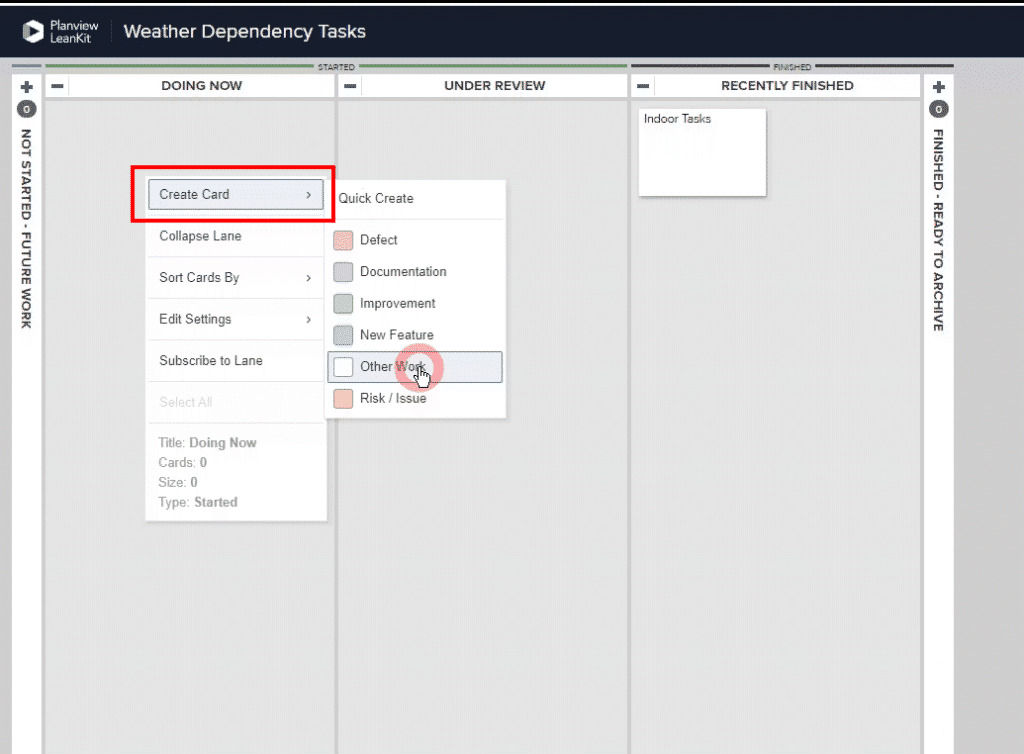Expand the Finished archive lane plus icon
Viewport: 1024px width, 754px height.
[x=938, y=87]
